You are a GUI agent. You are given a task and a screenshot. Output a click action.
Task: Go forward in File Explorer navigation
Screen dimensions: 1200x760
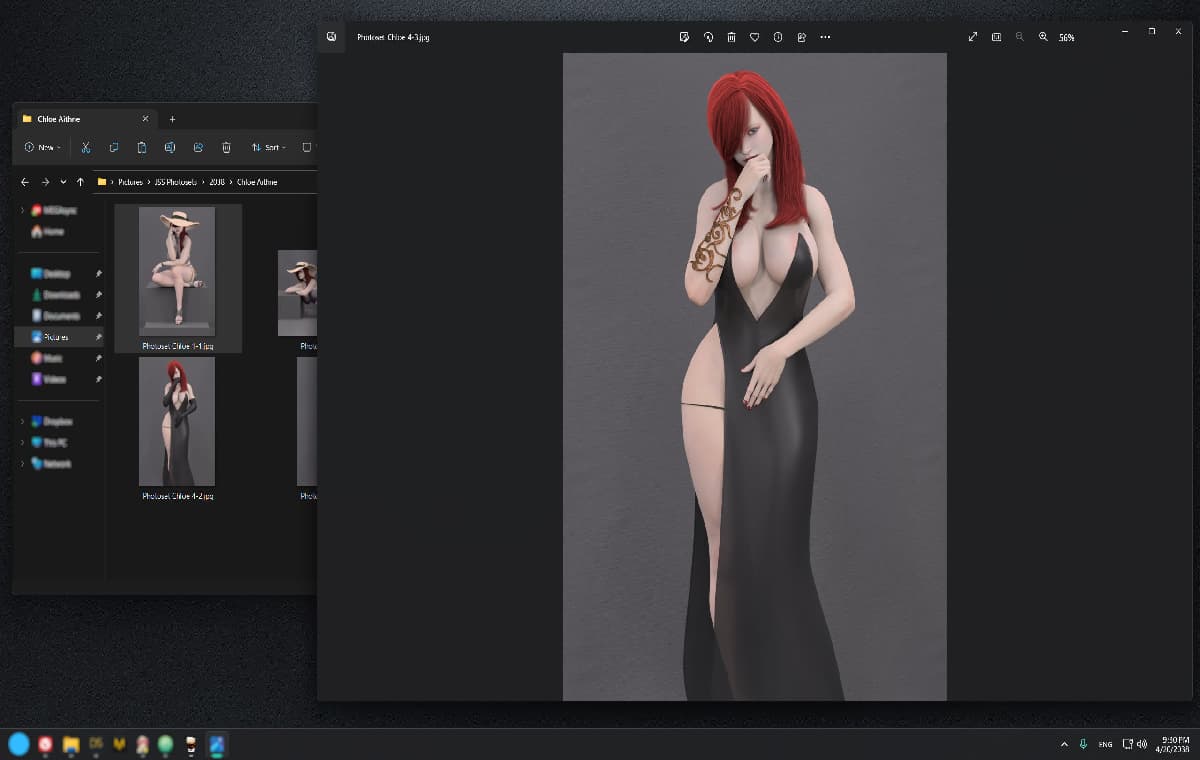(45, 182)
